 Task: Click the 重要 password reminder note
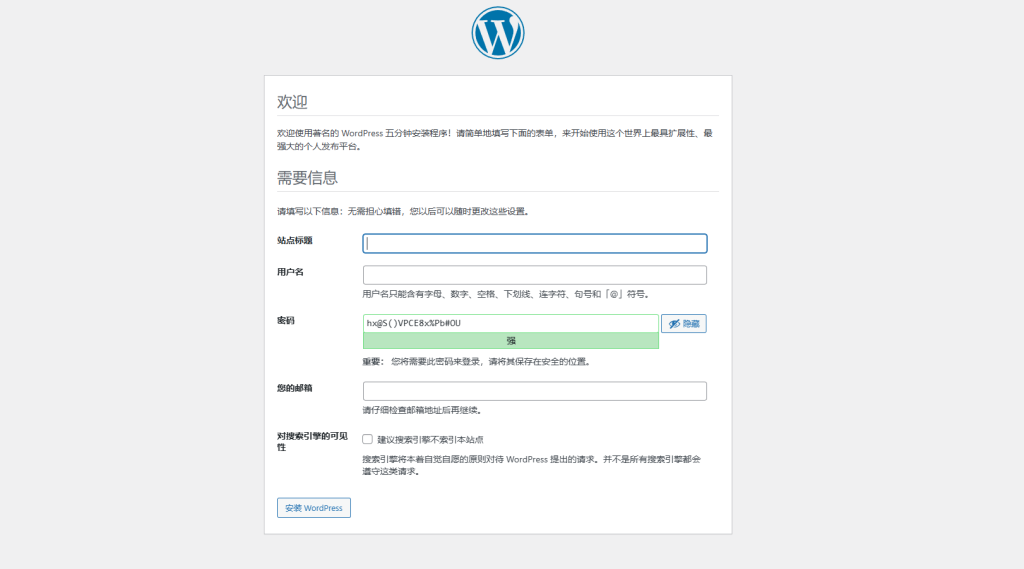point(477,361)
